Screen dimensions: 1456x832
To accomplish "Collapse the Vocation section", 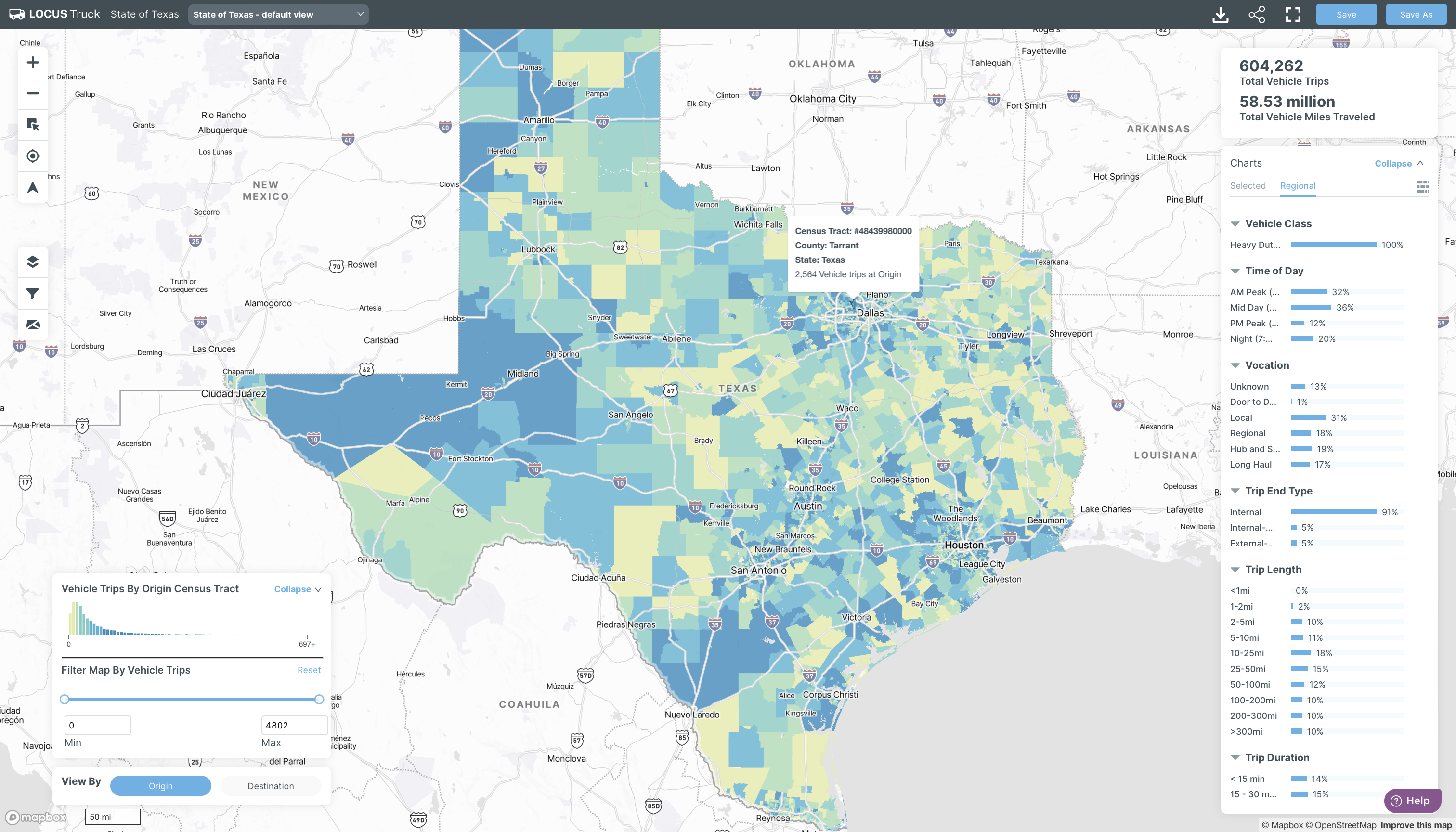I will 1235,366.
